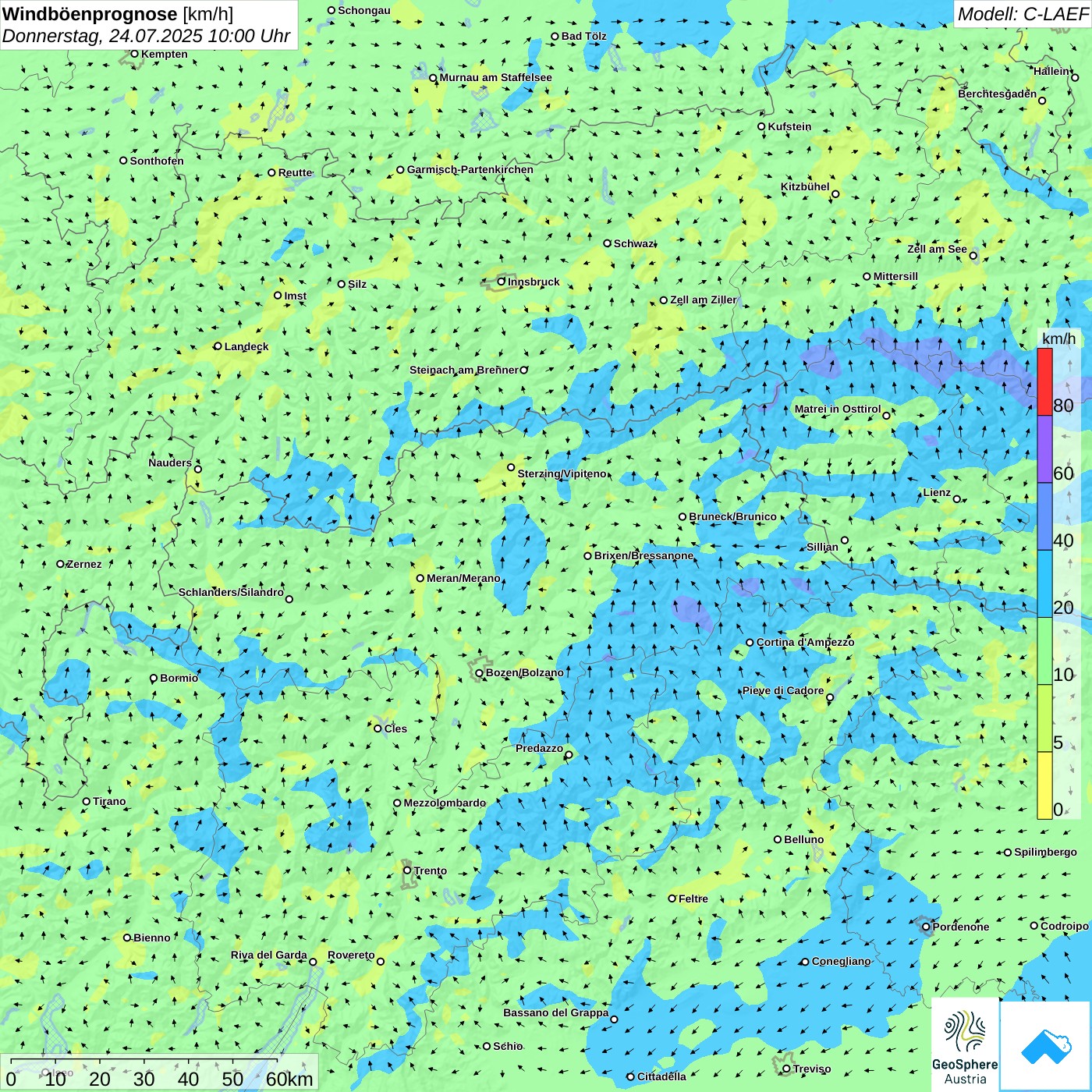The width and height of the screenshot is (1092, 1092).
Task: Click the Bad Tölz label
Action: [584, 36]
